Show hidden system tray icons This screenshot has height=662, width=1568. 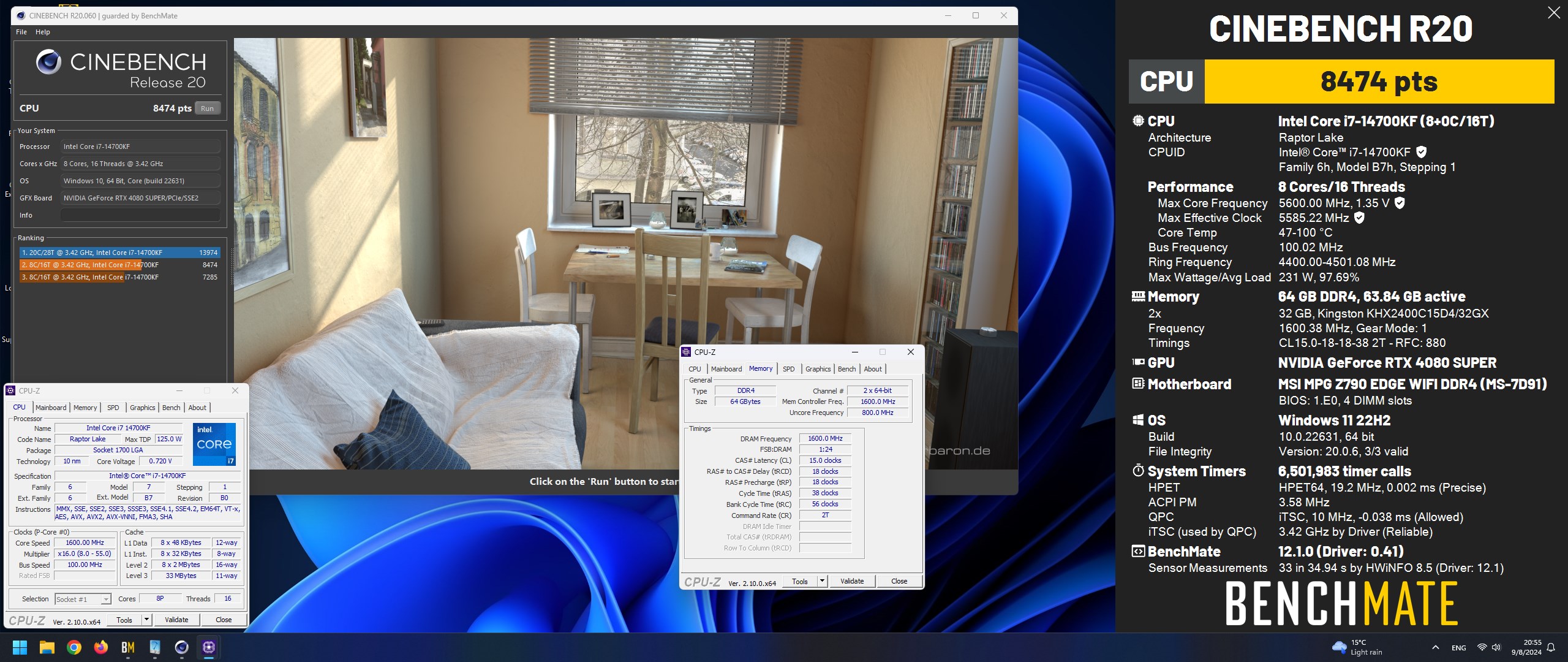1435,647
